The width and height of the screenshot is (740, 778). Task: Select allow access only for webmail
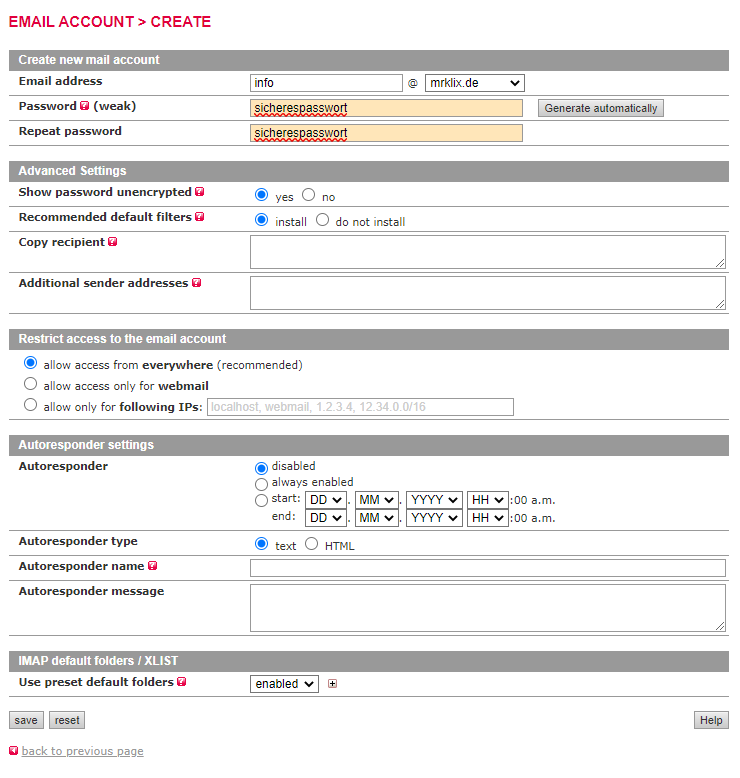pos(30,384)
